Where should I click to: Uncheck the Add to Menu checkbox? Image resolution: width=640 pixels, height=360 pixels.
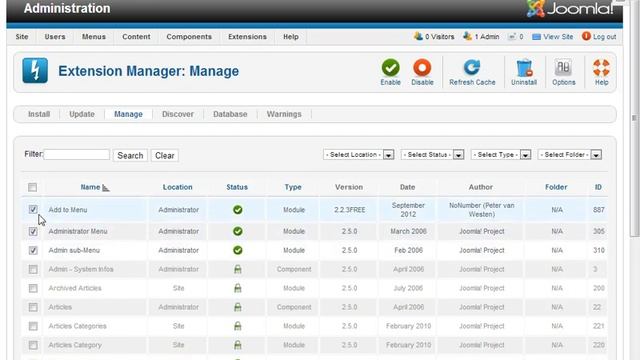pyautogui.click(x=33, y=209)
